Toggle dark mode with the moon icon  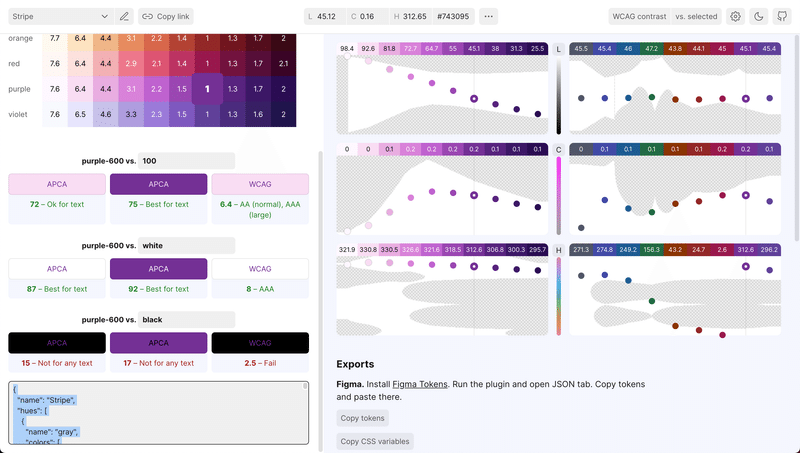pos(759,16)
